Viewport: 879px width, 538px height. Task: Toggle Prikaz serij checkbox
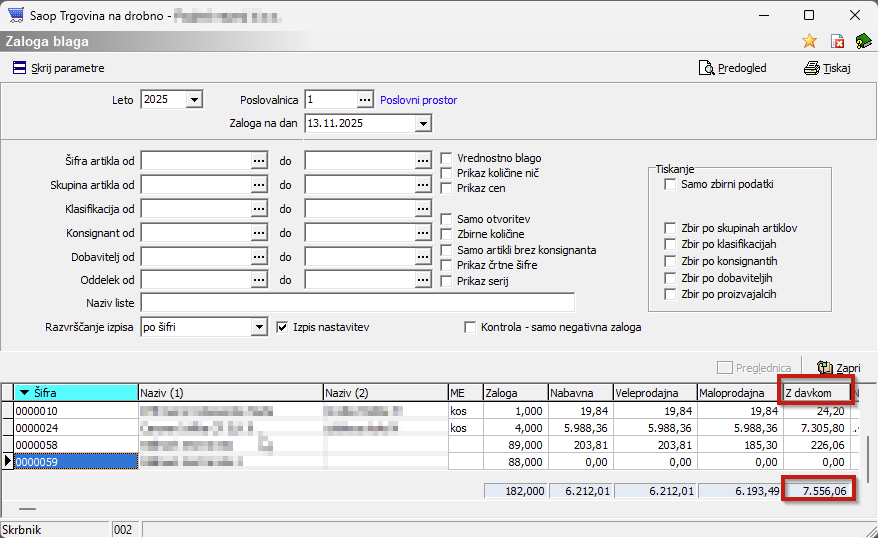tap(446, 281)
